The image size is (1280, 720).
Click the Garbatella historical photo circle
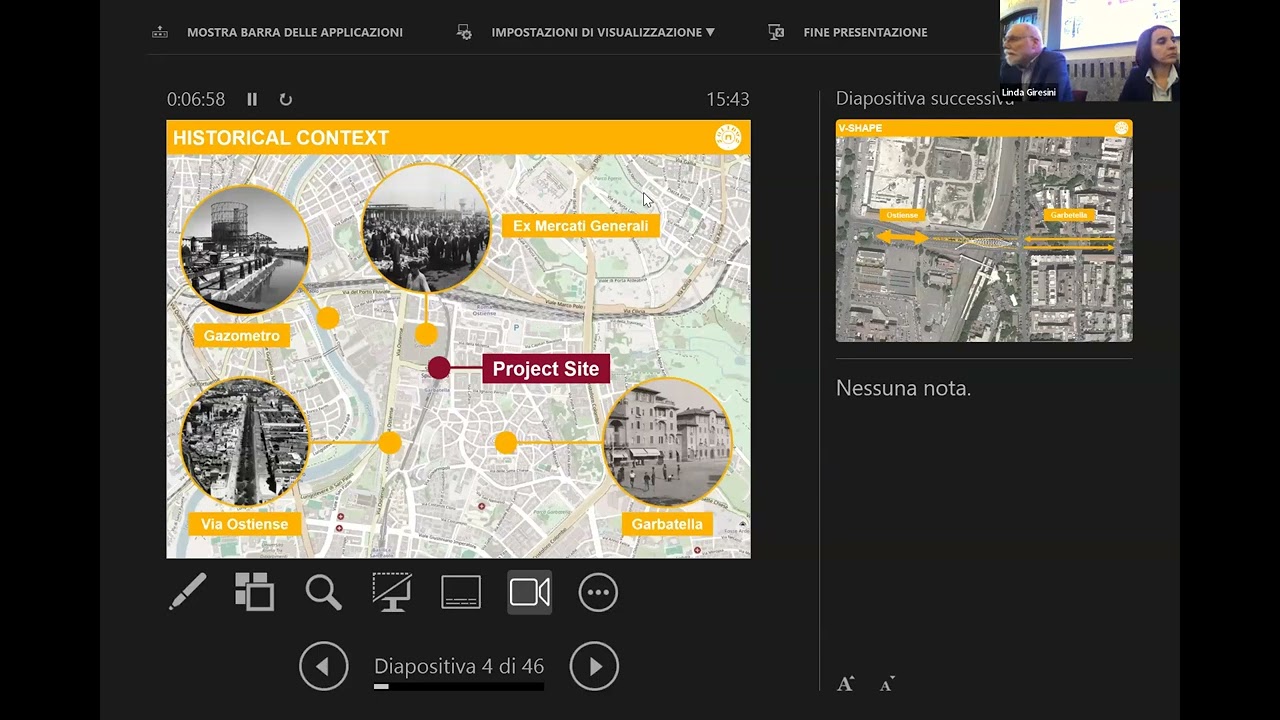(x=668, y=443)
